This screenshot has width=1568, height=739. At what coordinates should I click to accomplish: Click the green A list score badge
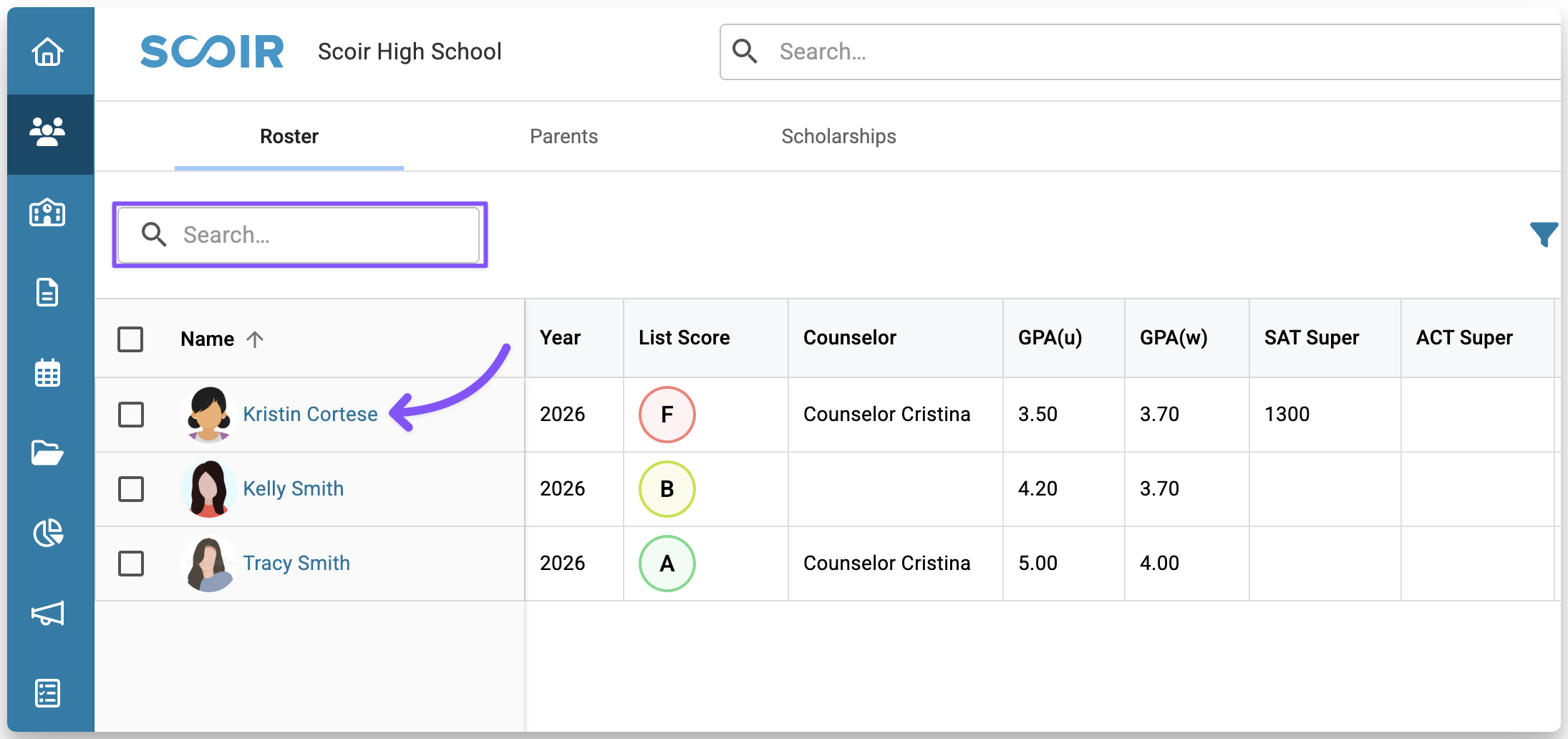pyautogui.click(x=667, y=563)
